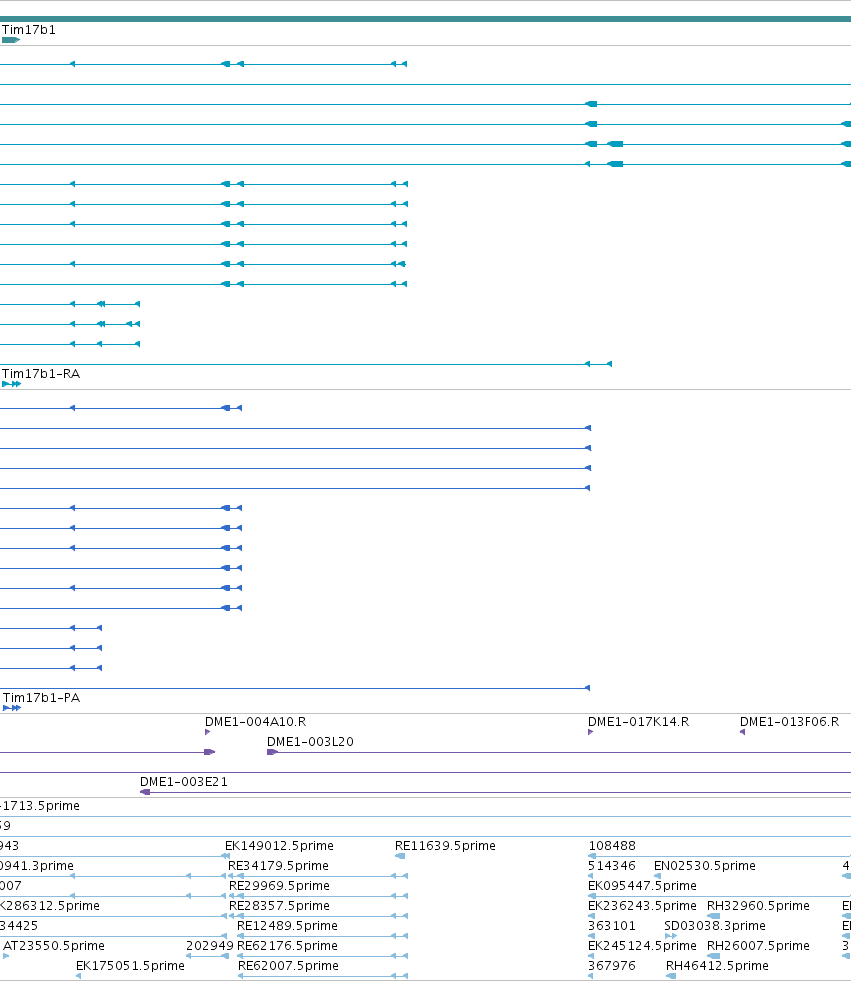851x981 pixels.
Task: Click the long teal bar at top
Action: (426, 19)
